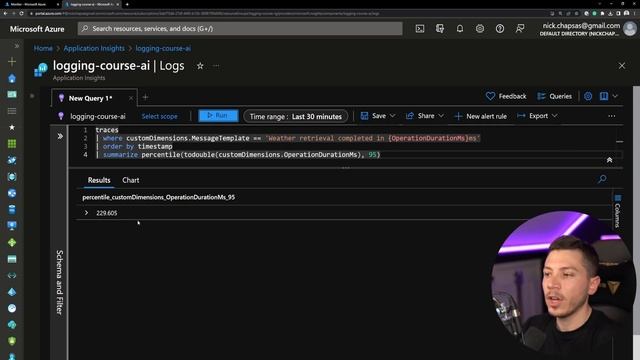Screen dimensions: 640x360
Task: Expand the Azure left portal menu
Action: coord(17,46)
